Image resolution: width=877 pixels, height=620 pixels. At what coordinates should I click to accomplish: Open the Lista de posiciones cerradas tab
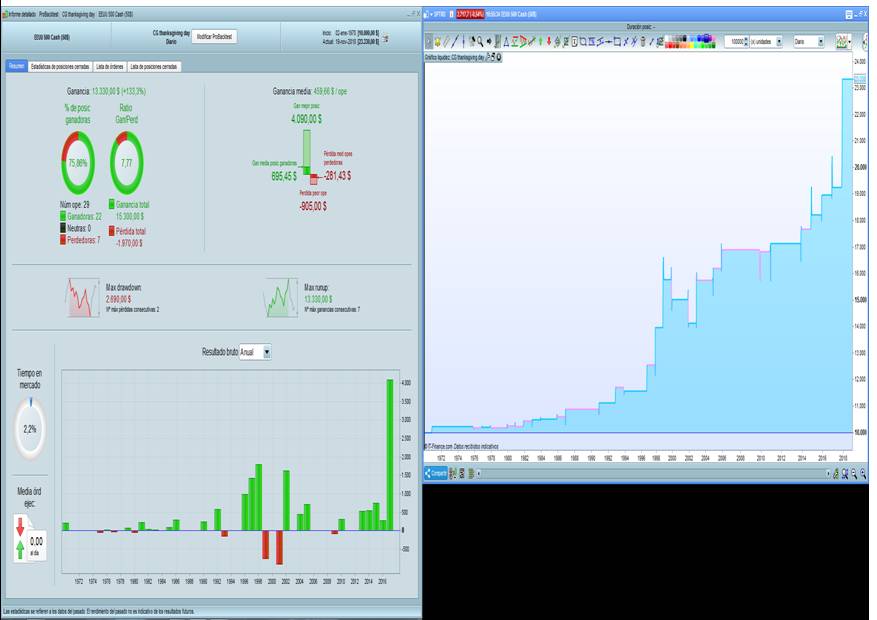(x=155, y=66)
